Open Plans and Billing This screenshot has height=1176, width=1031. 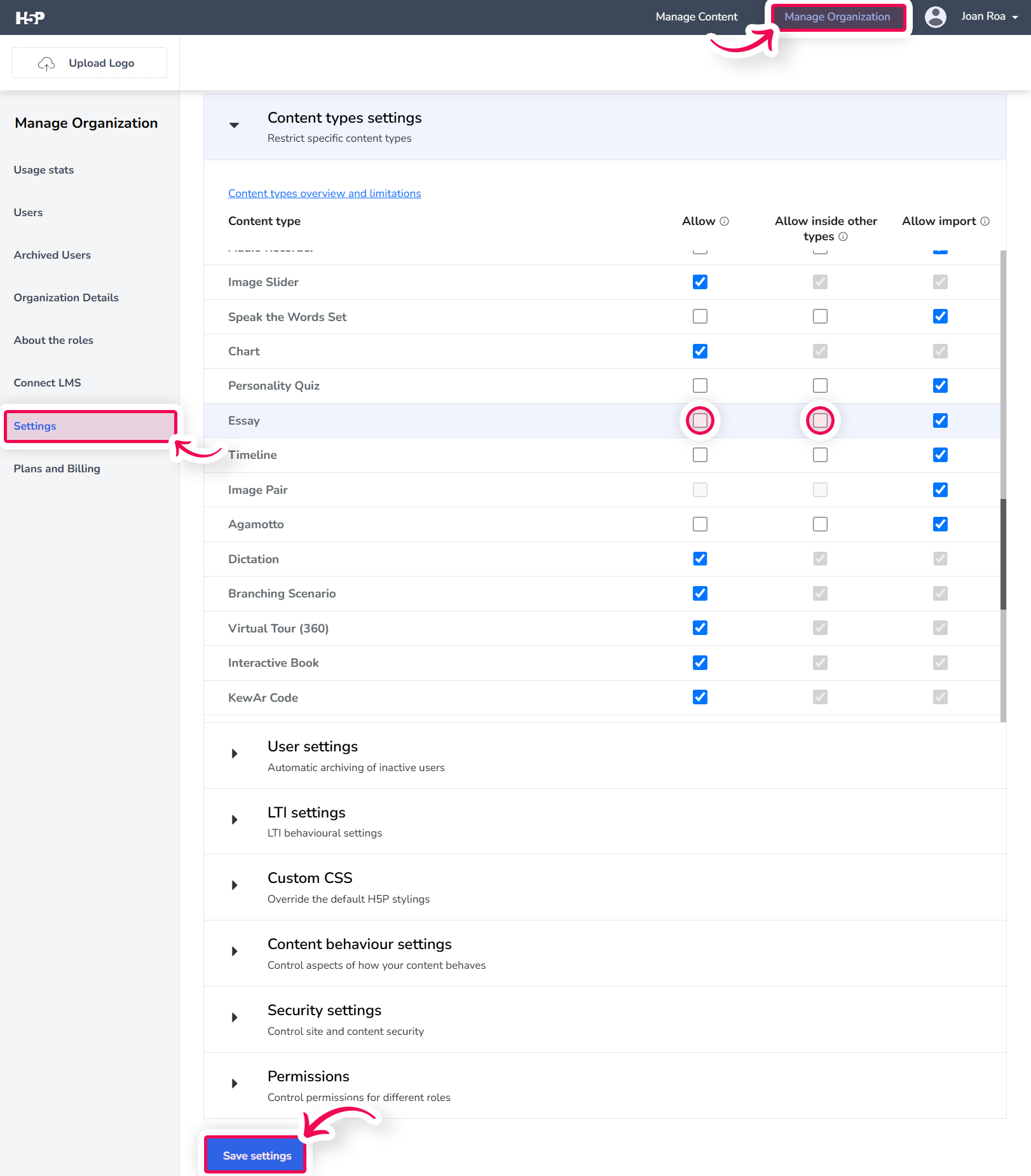pos(57,468)
